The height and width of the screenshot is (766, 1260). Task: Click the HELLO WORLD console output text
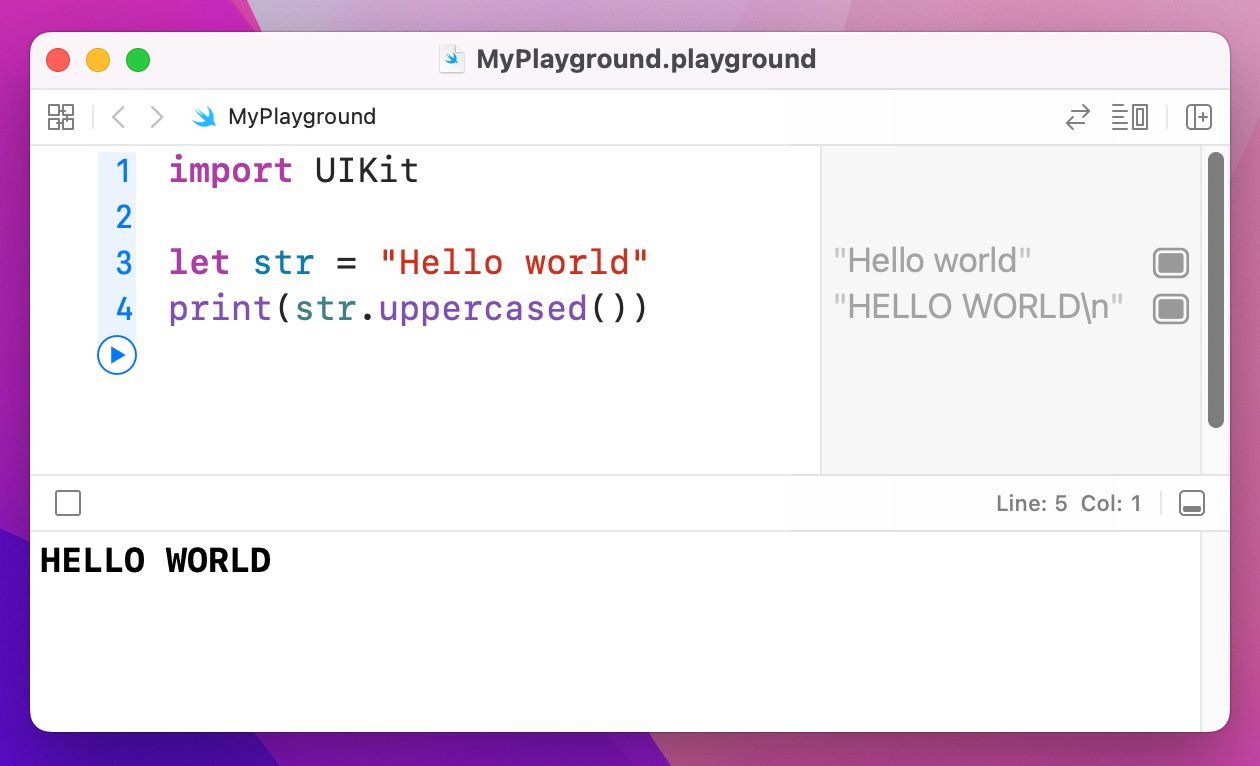coord(154,560)
